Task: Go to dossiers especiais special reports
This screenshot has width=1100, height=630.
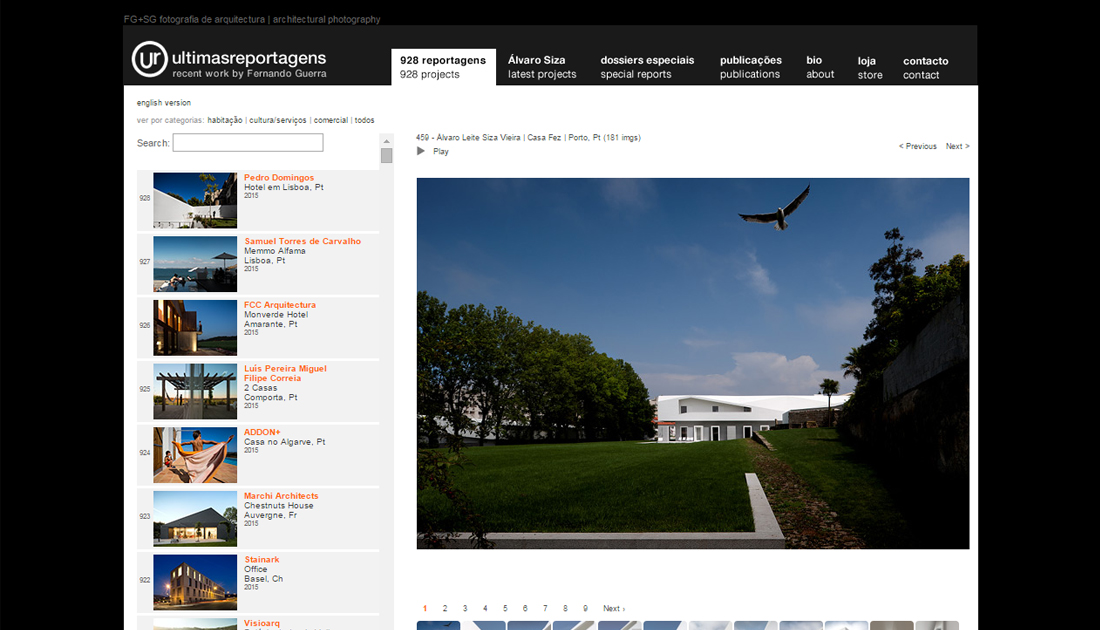Action: pos(646,67)
